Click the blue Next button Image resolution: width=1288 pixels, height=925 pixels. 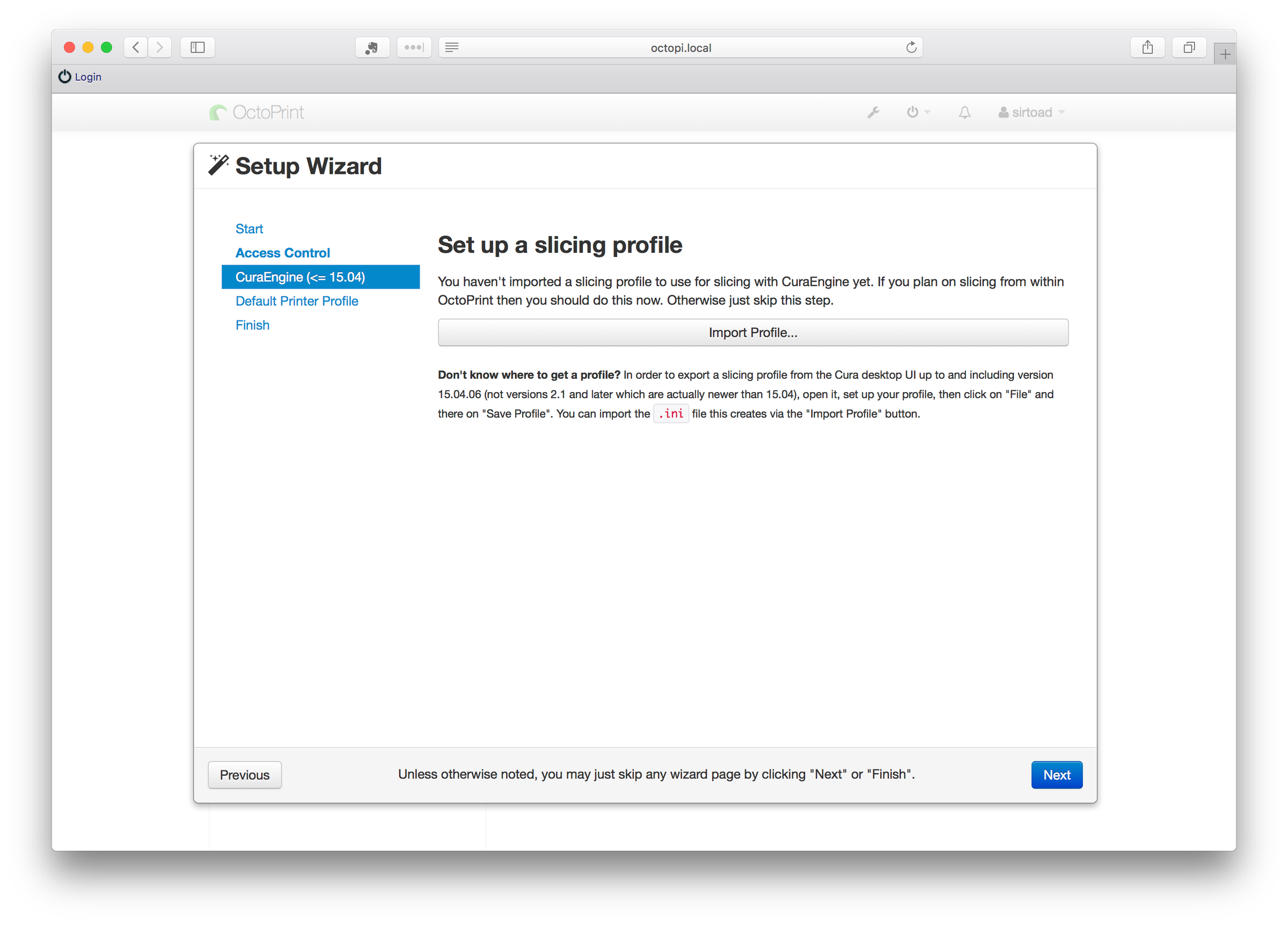click(1056, 775)
